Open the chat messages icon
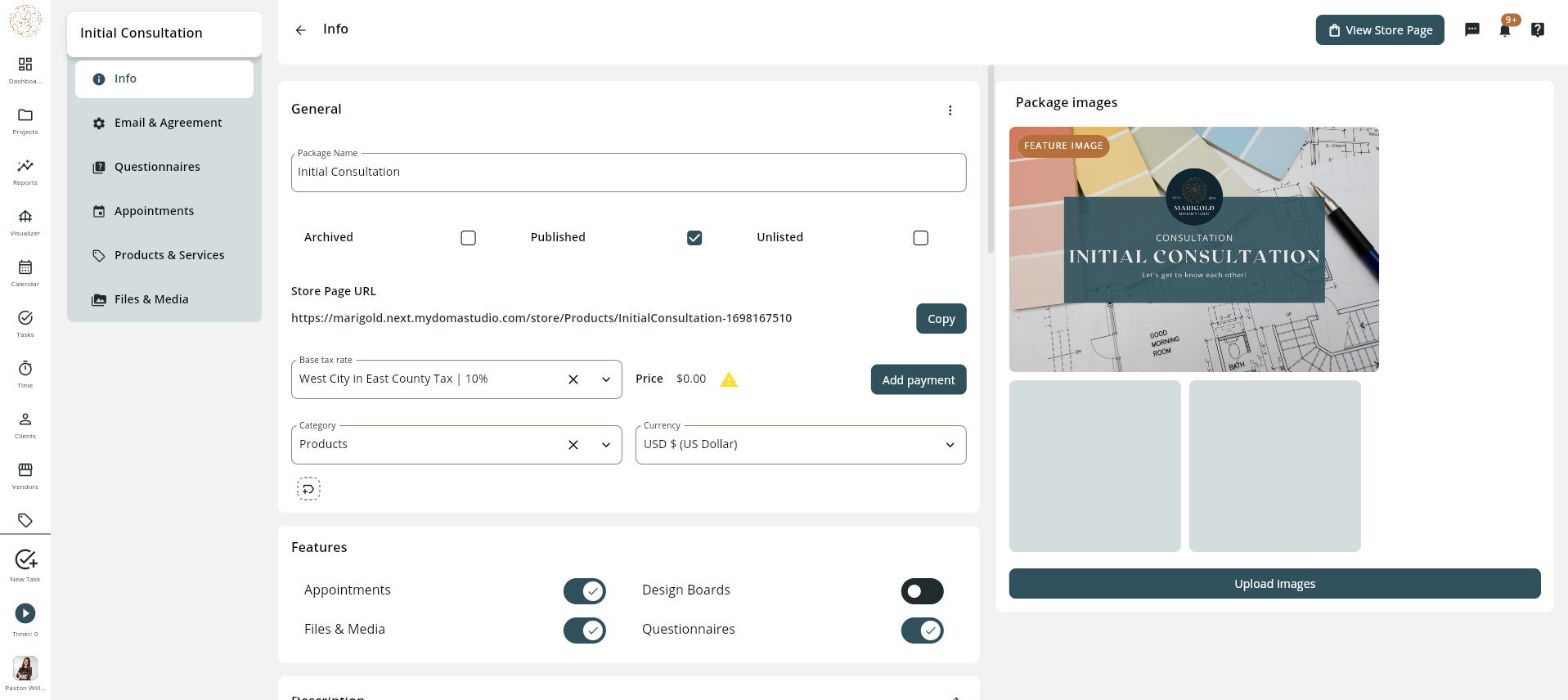The height and width of the screenshot is (700, 1568). (x=1472, y=30)
